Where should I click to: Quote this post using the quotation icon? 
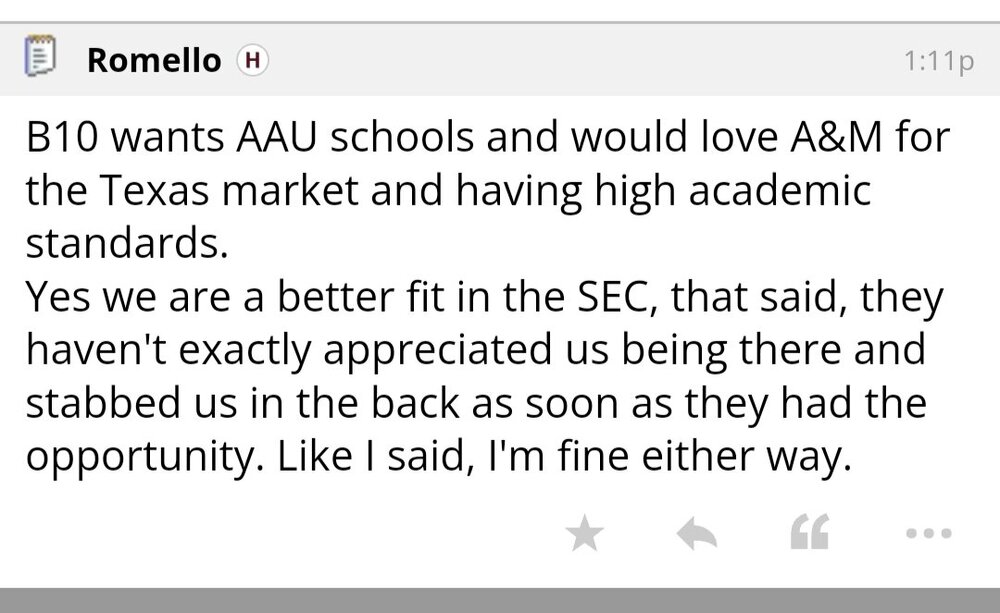pyautogui.click(x=808, y=535)
